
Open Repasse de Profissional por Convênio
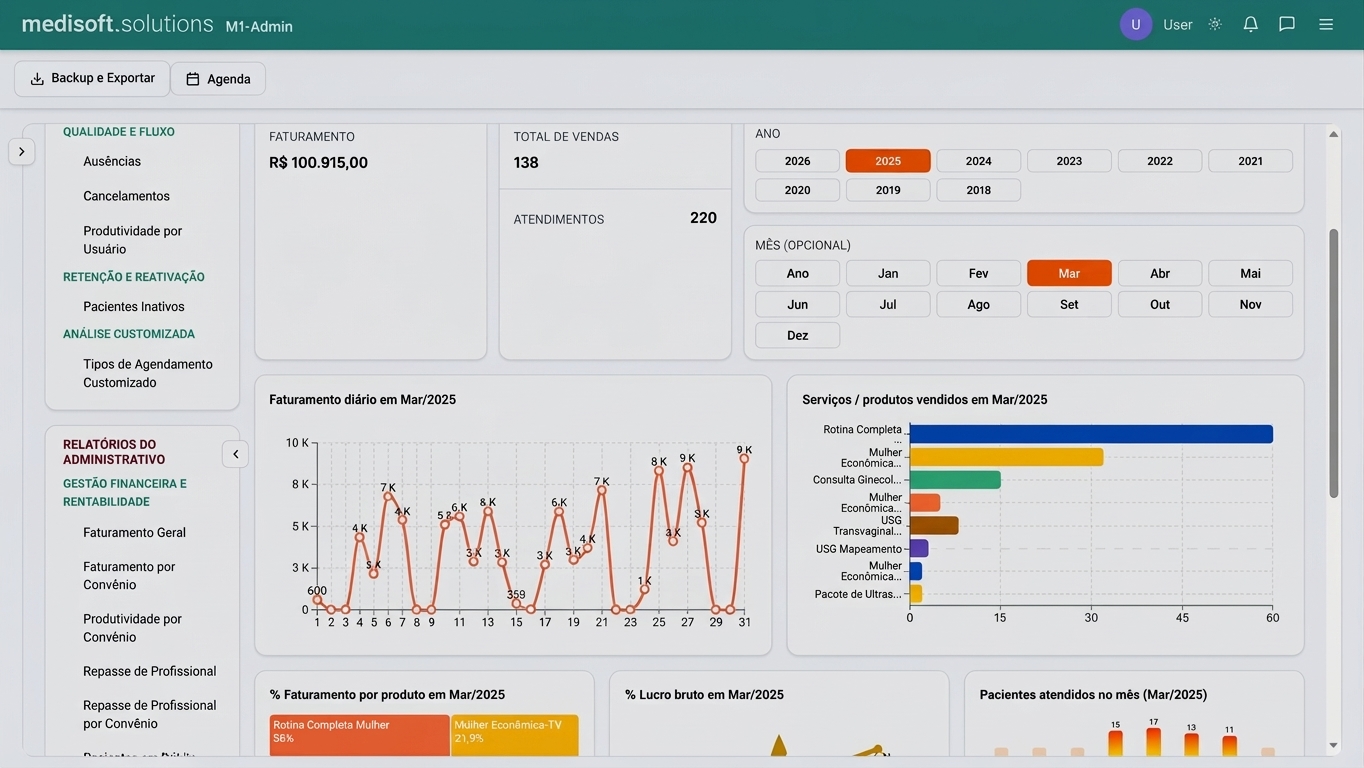pyautogui.click(x=149, y=714)
